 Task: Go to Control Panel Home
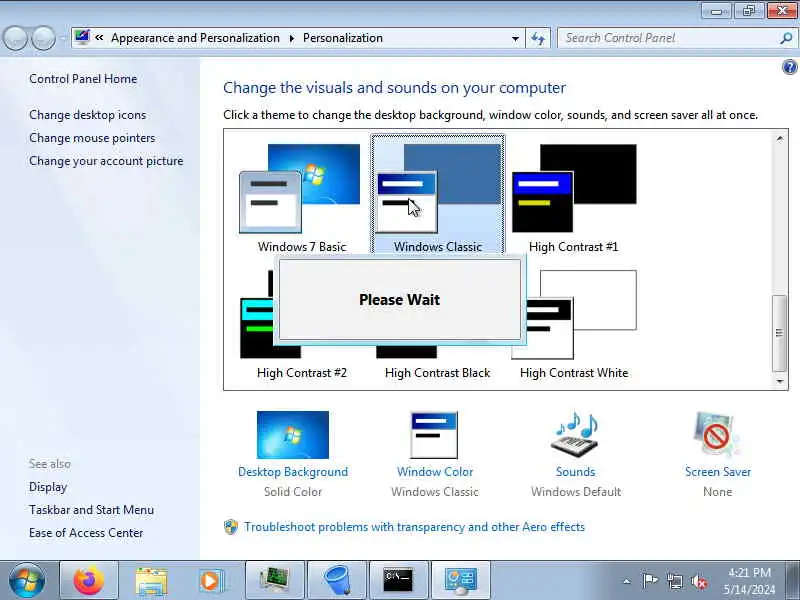coord(83,79)
